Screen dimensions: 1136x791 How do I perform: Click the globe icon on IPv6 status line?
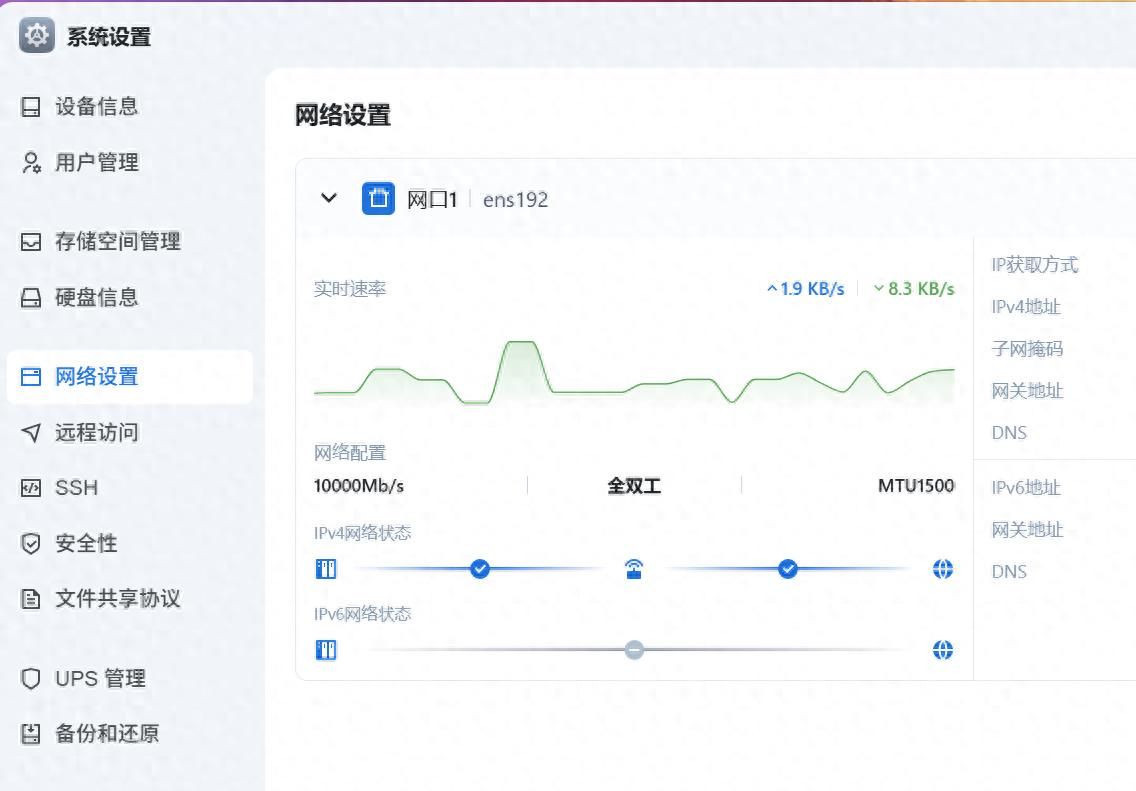[x=941, y=649]
